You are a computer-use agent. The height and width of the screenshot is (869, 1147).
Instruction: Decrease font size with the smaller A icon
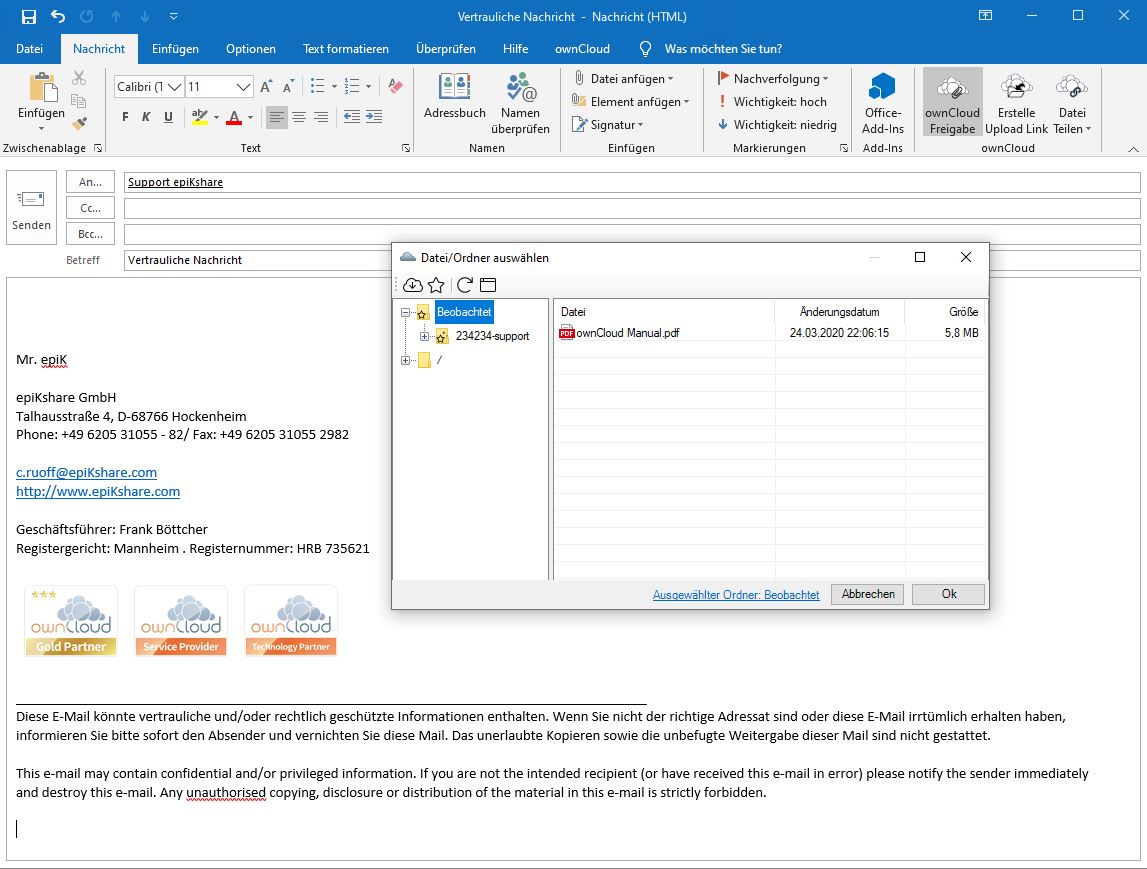[289, 86]
